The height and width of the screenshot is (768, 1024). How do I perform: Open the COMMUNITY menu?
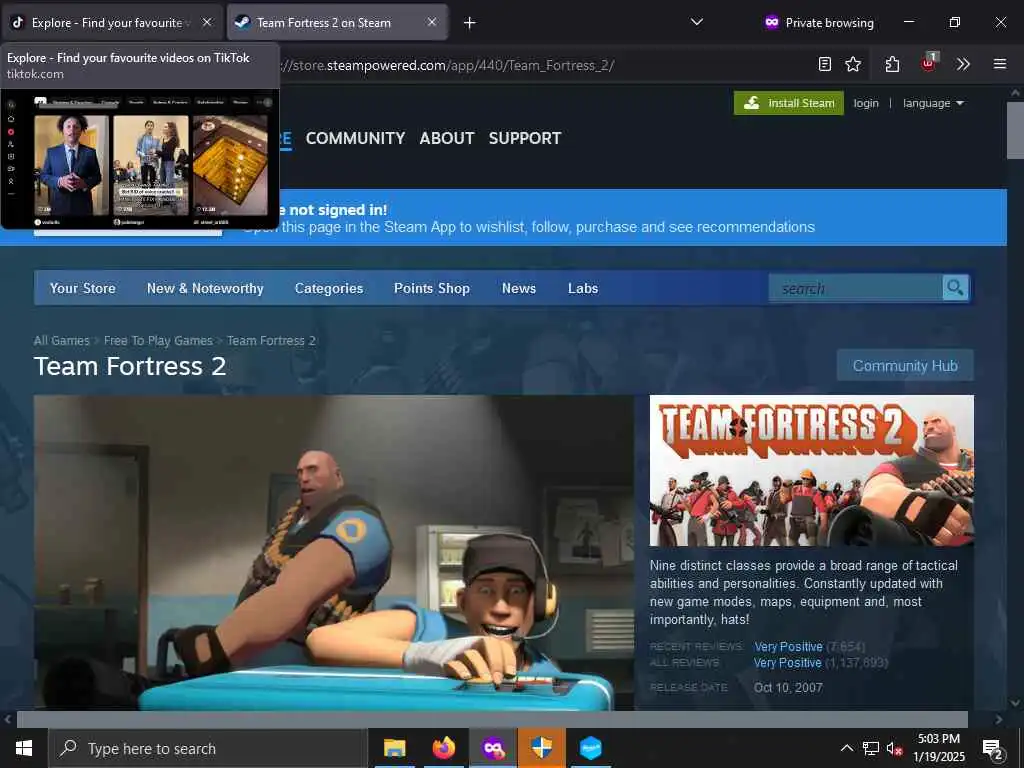click(x=355, y=138)
